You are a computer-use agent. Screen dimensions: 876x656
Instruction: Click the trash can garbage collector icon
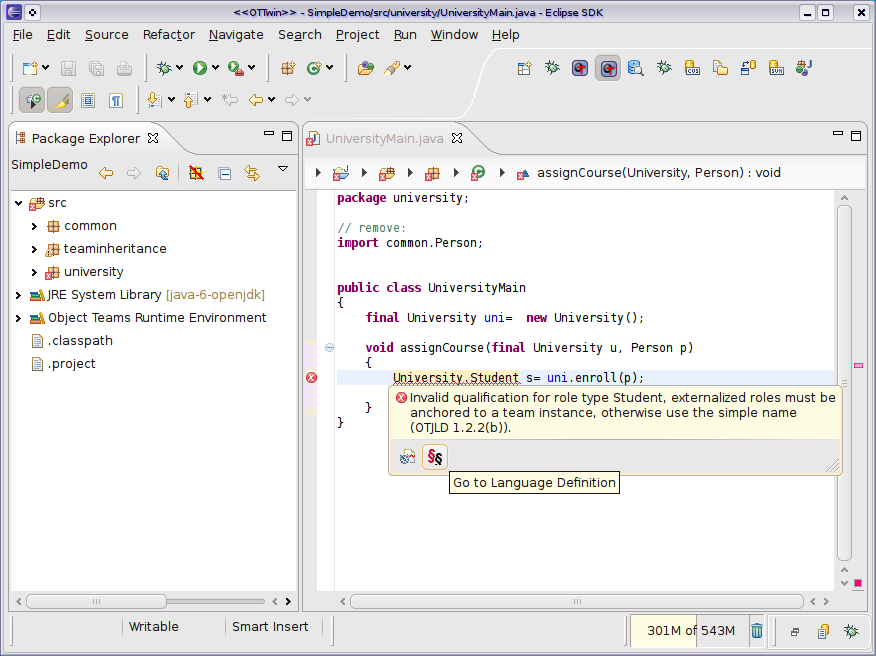point(756,631)
